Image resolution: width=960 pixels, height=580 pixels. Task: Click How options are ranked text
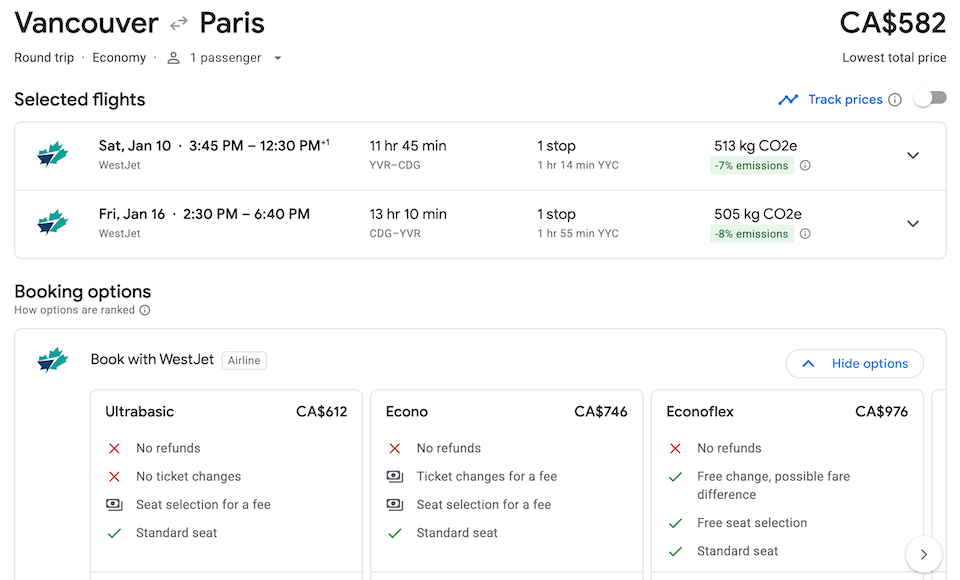[74, 310]
